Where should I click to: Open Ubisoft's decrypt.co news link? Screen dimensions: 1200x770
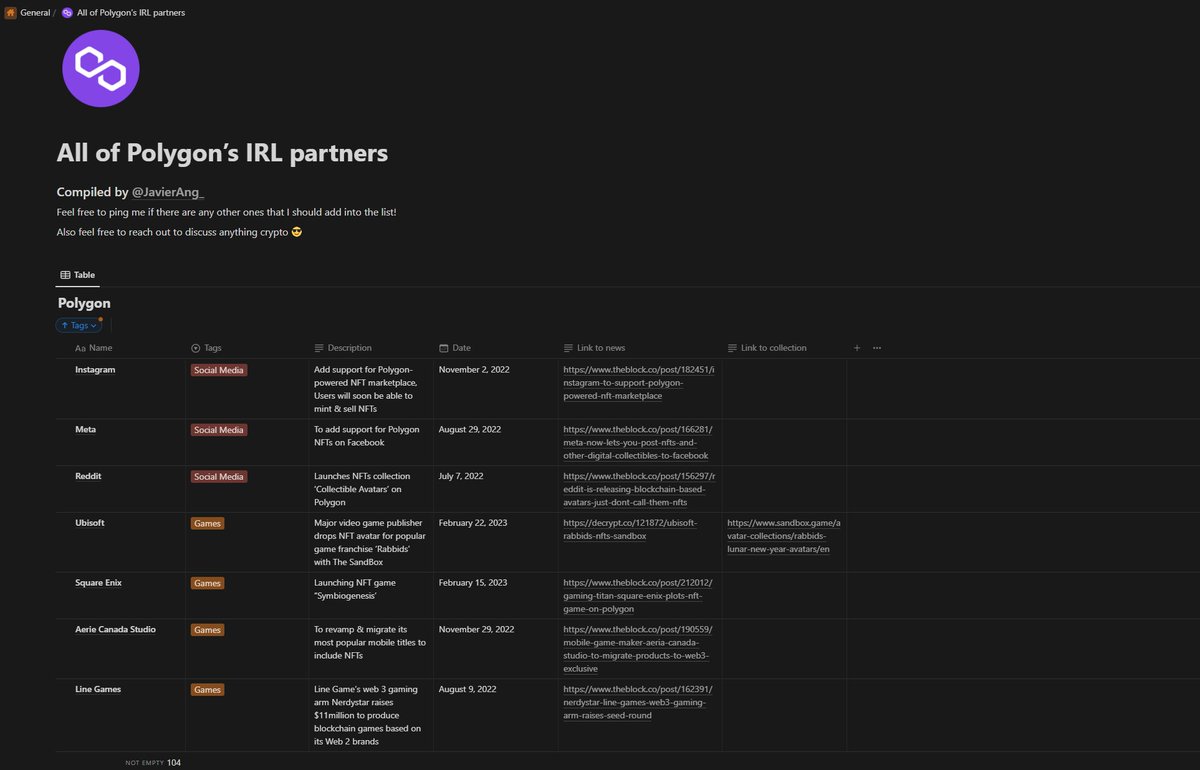point(631,529)
